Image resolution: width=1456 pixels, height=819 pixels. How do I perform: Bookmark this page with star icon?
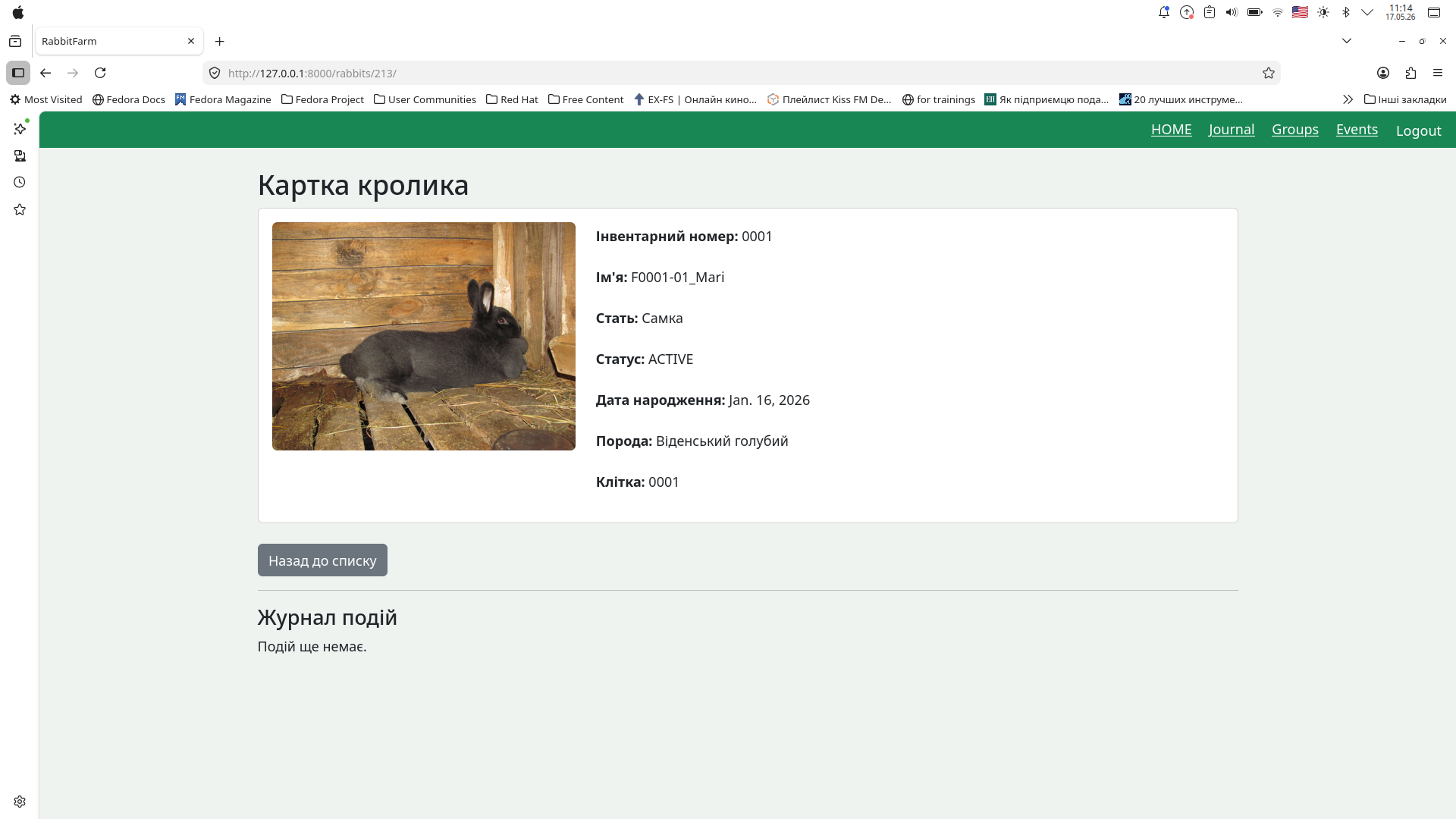[1269, 73]
